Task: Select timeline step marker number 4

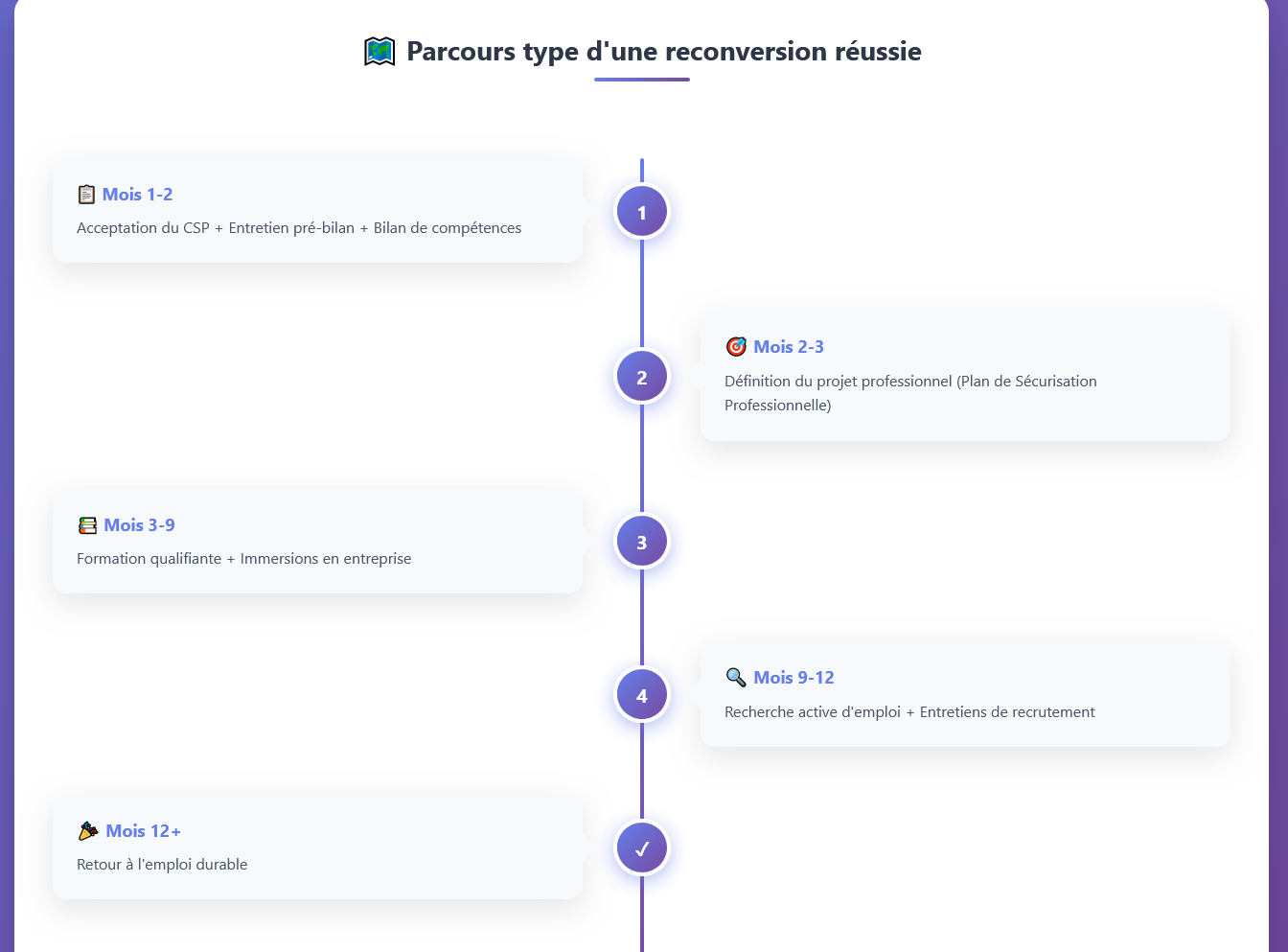Action: [642, 695]
